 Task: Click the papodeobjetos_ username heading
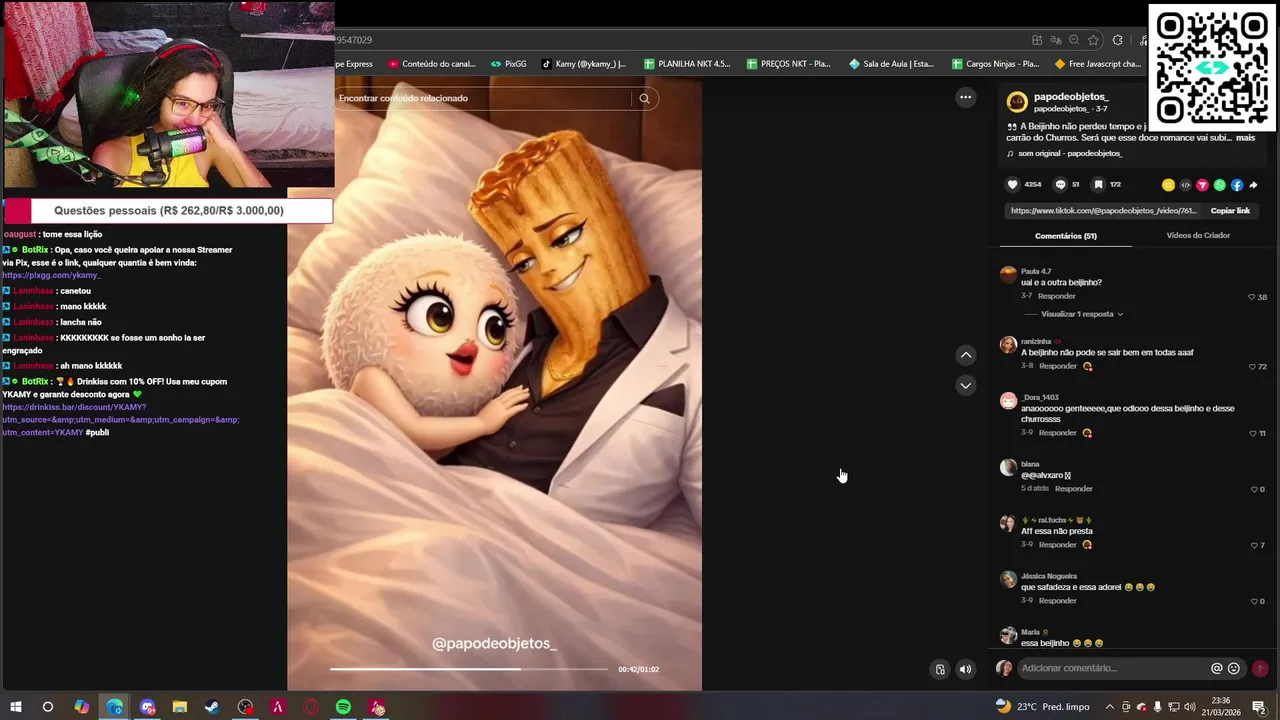(1071, 97)
